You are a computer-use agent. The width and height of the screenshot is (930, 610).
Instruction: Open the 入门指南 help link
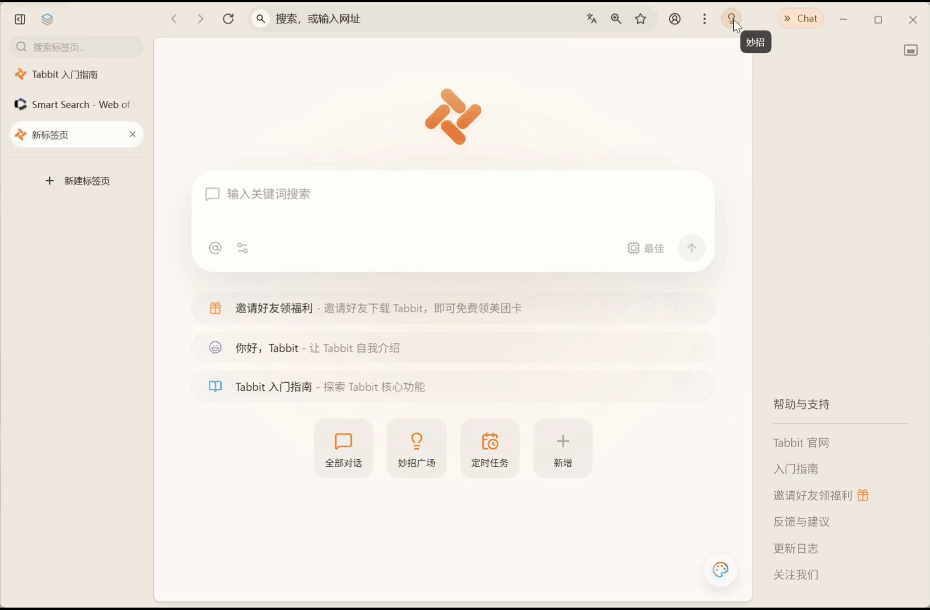tap(795, 469)
